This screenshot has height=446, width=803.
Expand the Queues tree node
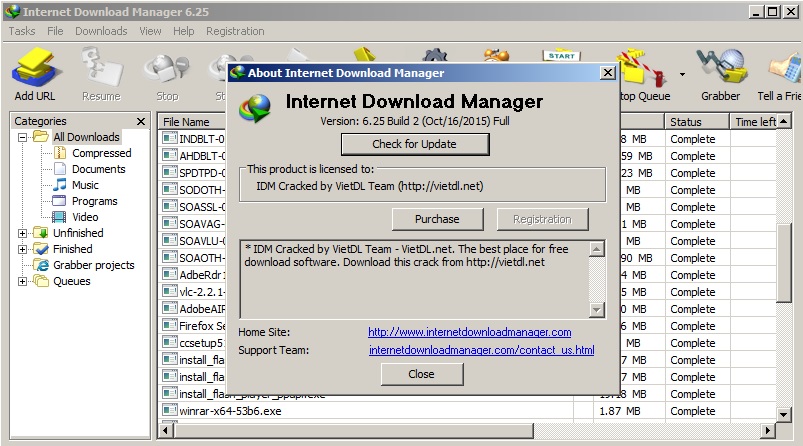click(x=23, y=281)
